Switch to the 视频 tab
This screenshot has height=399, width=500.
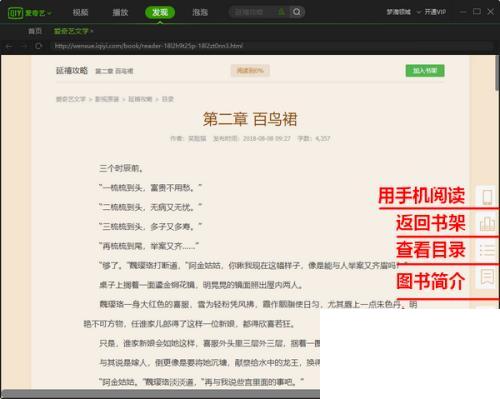pos(80,13)
